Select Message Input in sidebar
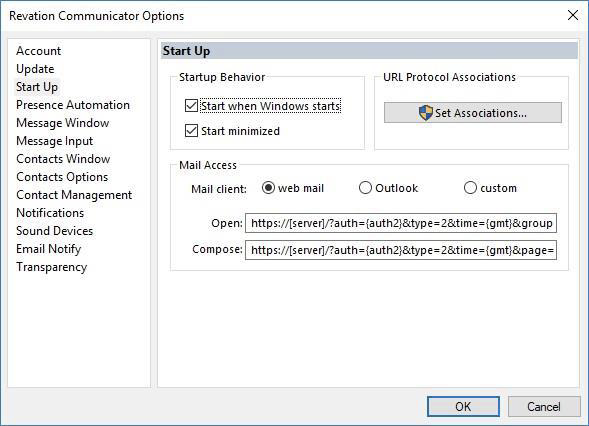 (54, 141)
